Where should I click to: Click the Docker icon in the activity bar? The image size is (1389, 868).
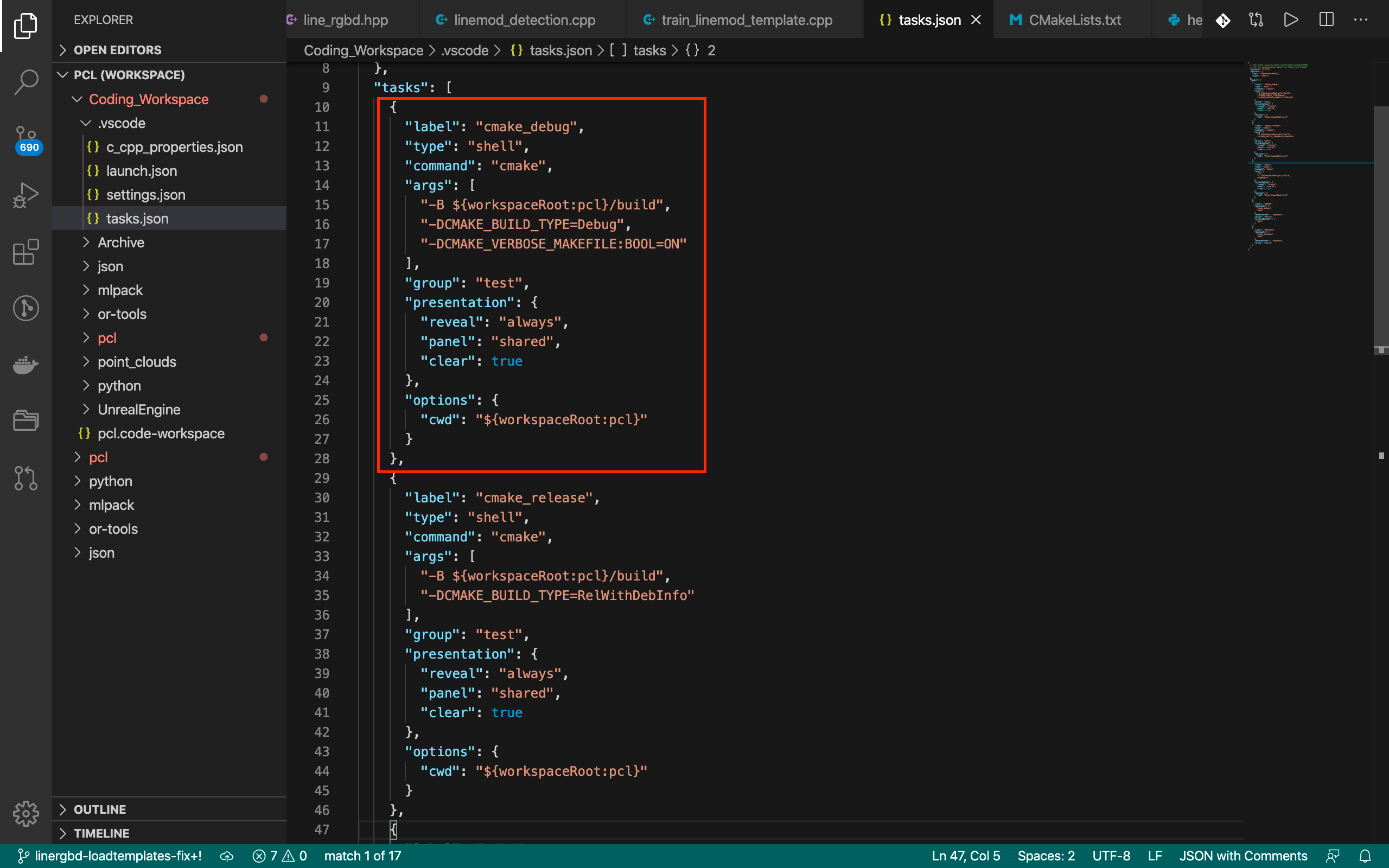[26, 365]
